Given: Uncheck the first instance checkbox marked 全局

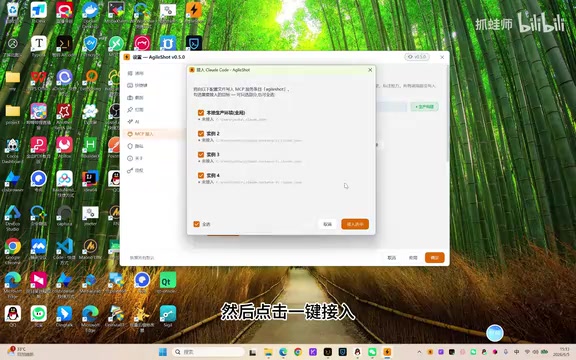Looking at the screenshot, I should click(x=201, y=113).
